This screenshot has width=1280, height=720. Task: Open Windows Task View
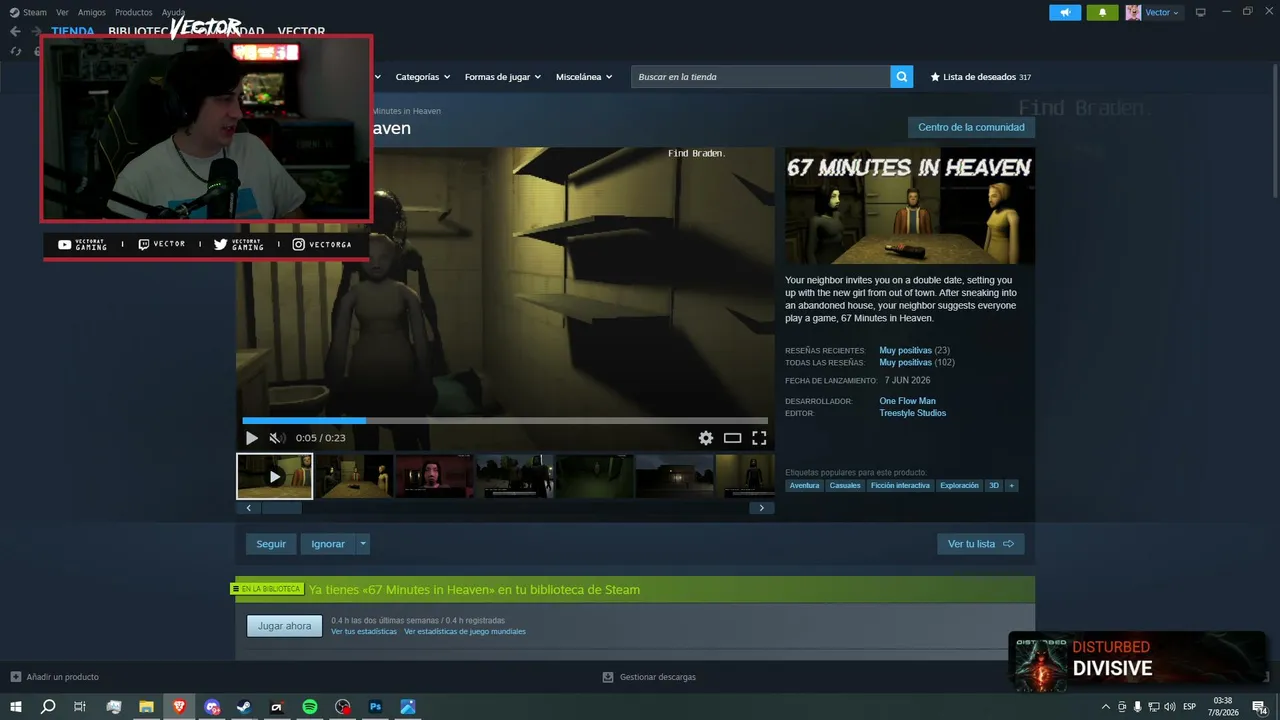(80, 707)
